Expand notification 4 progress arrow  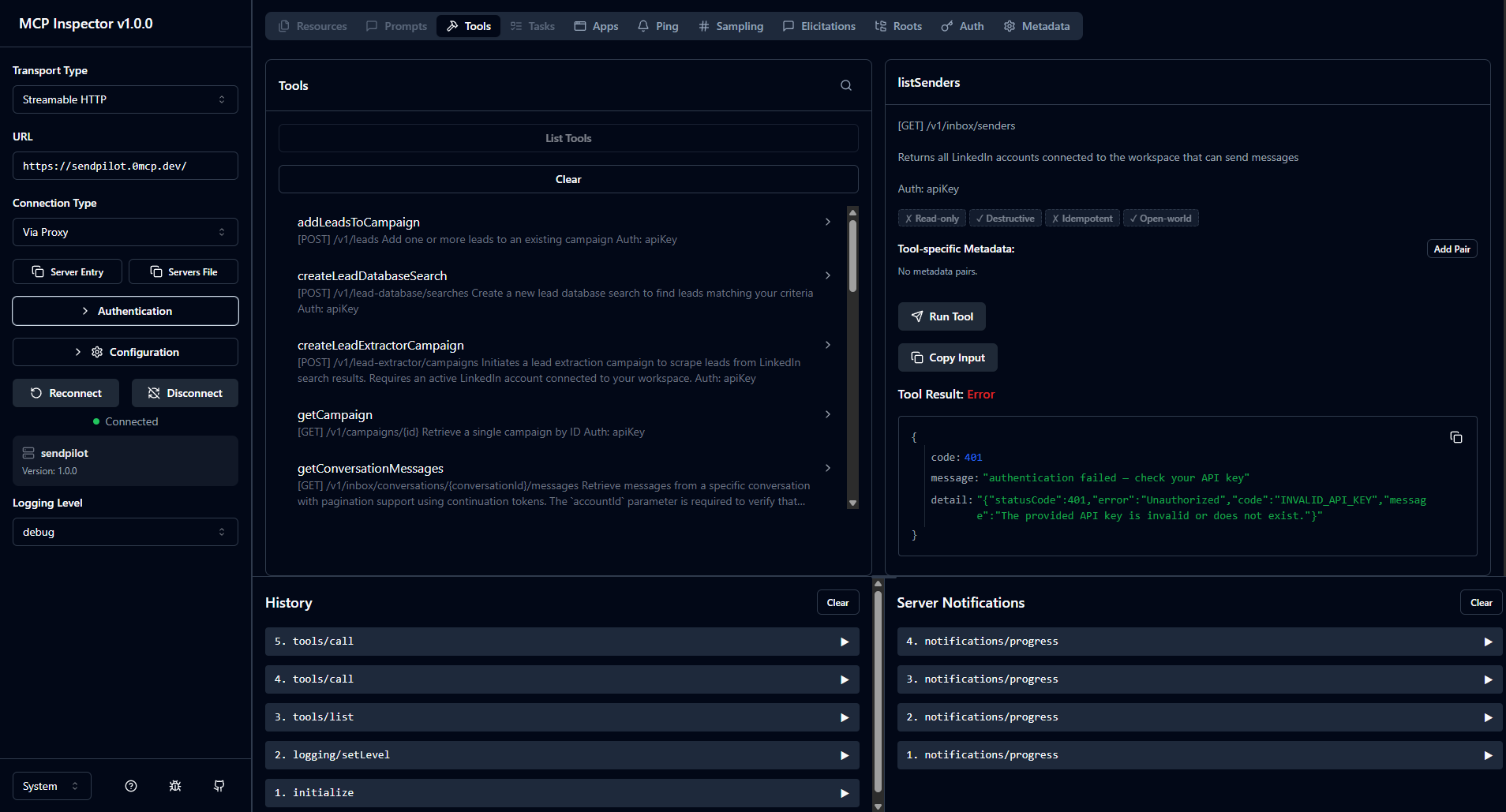tap(1488, 642)
